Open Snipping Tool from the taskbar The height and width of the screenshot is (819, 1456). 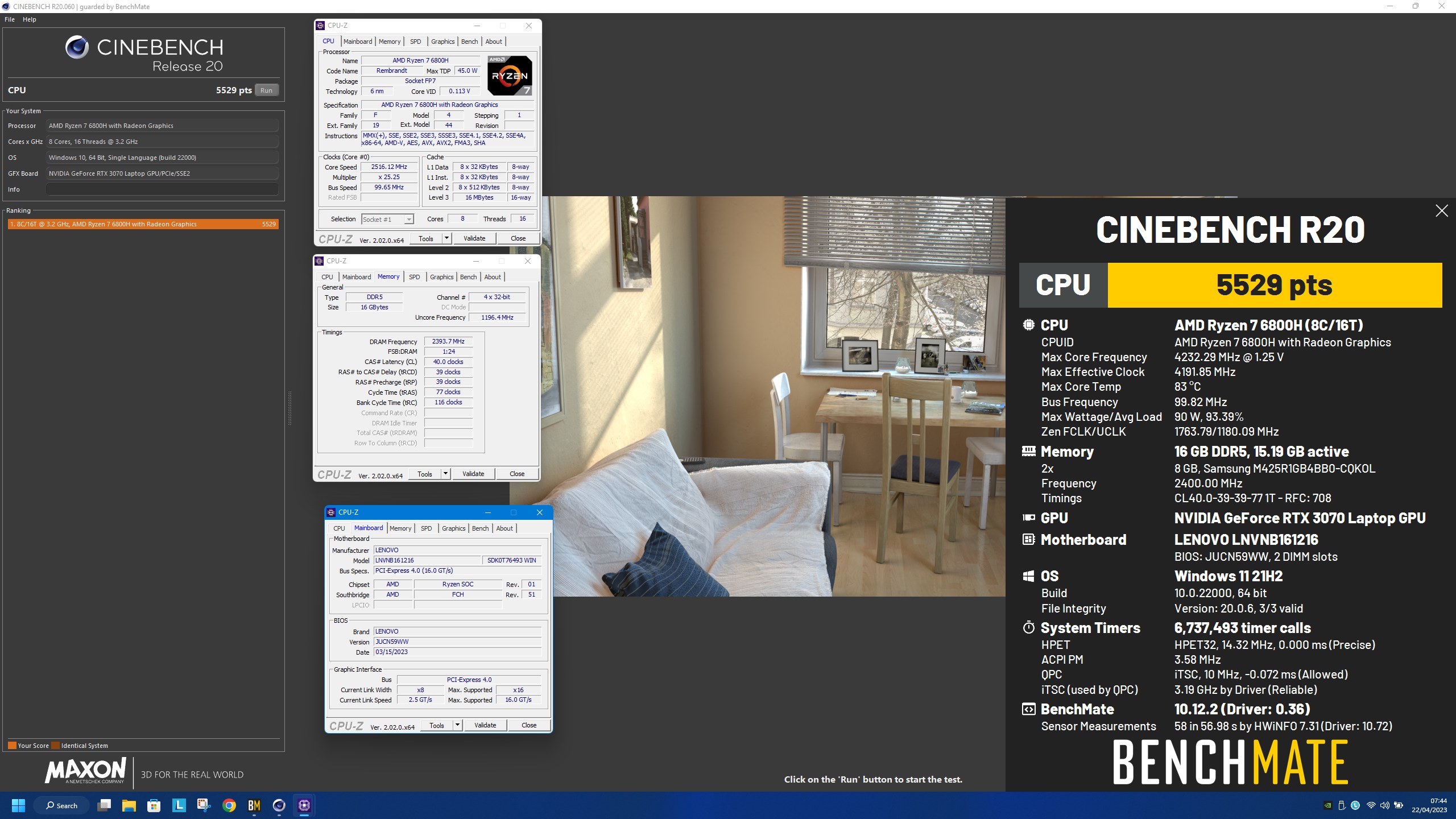point(204,805)
